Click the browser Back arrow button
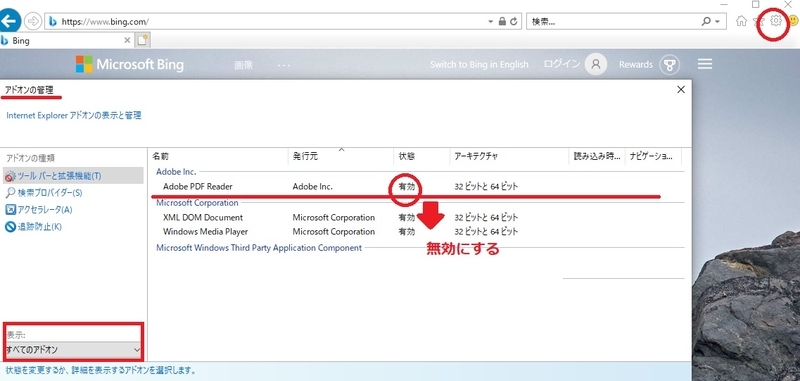Screen dimensions: 800x381 pyautogui.click(x=10, y=21)
